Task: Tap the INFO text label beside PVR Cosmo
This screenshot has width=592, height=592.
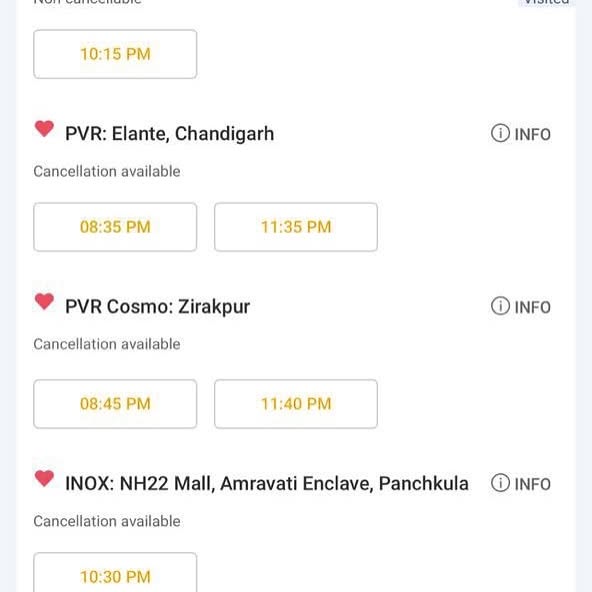Action: (533, 307)
